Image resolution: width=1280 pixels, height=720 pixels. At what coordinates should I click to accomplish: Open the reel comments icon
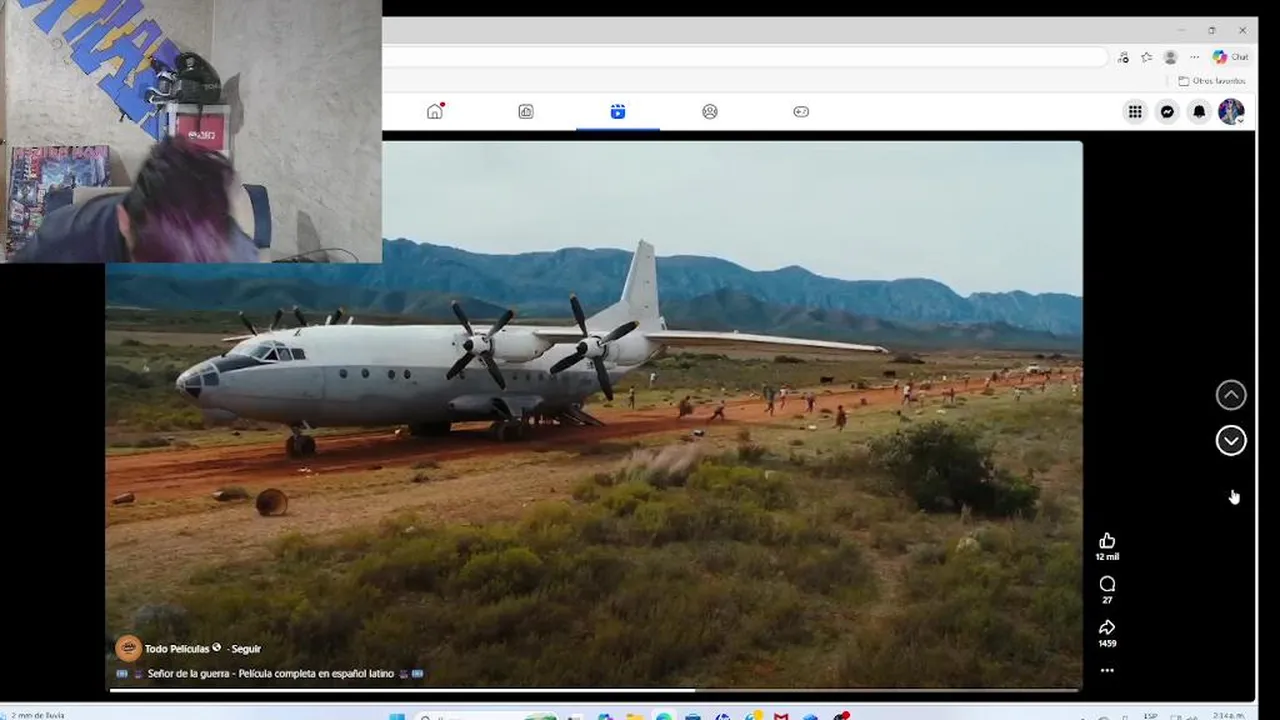[x=1107, y=584]
